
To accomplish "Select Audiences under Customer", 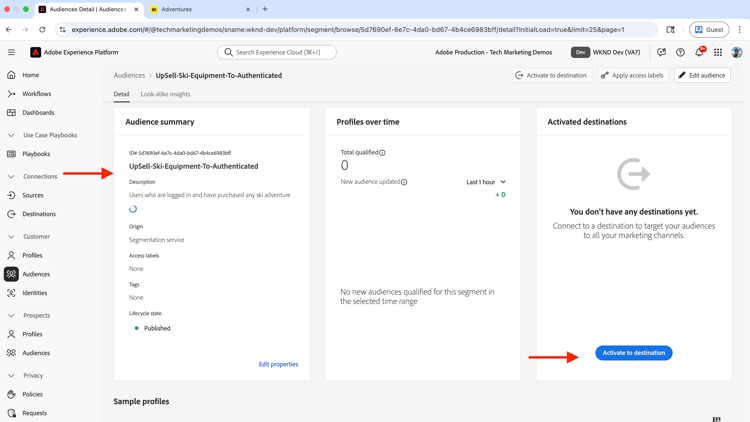I will pos(36,274).
